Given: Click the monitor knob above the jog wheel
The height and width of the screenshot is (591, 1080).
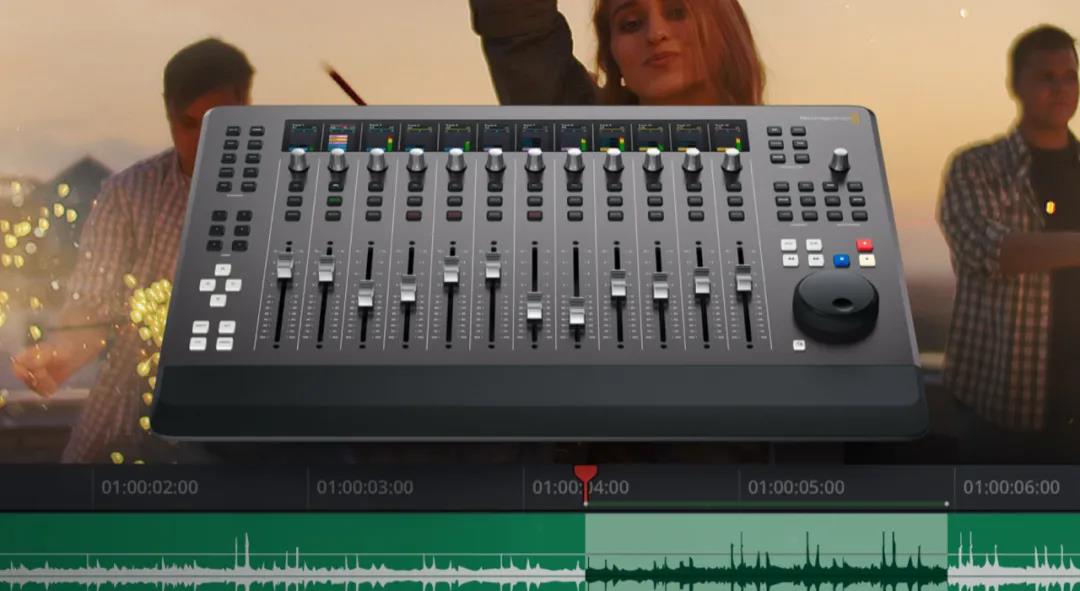Looking at the screenshot, I should (839, 159).
